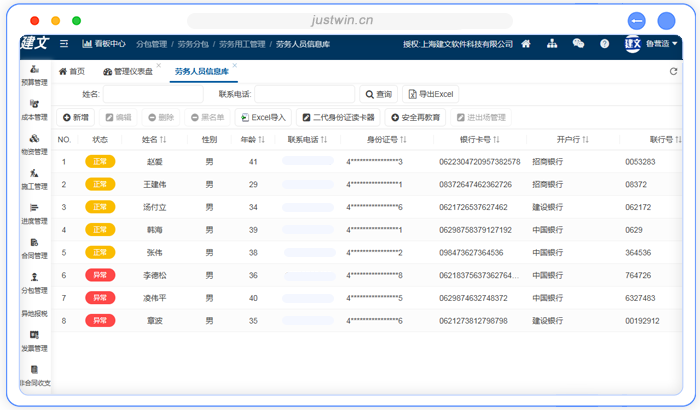Sort the table by 姓名 column
Screen dimensions: 700x410
tap(154, 140)
